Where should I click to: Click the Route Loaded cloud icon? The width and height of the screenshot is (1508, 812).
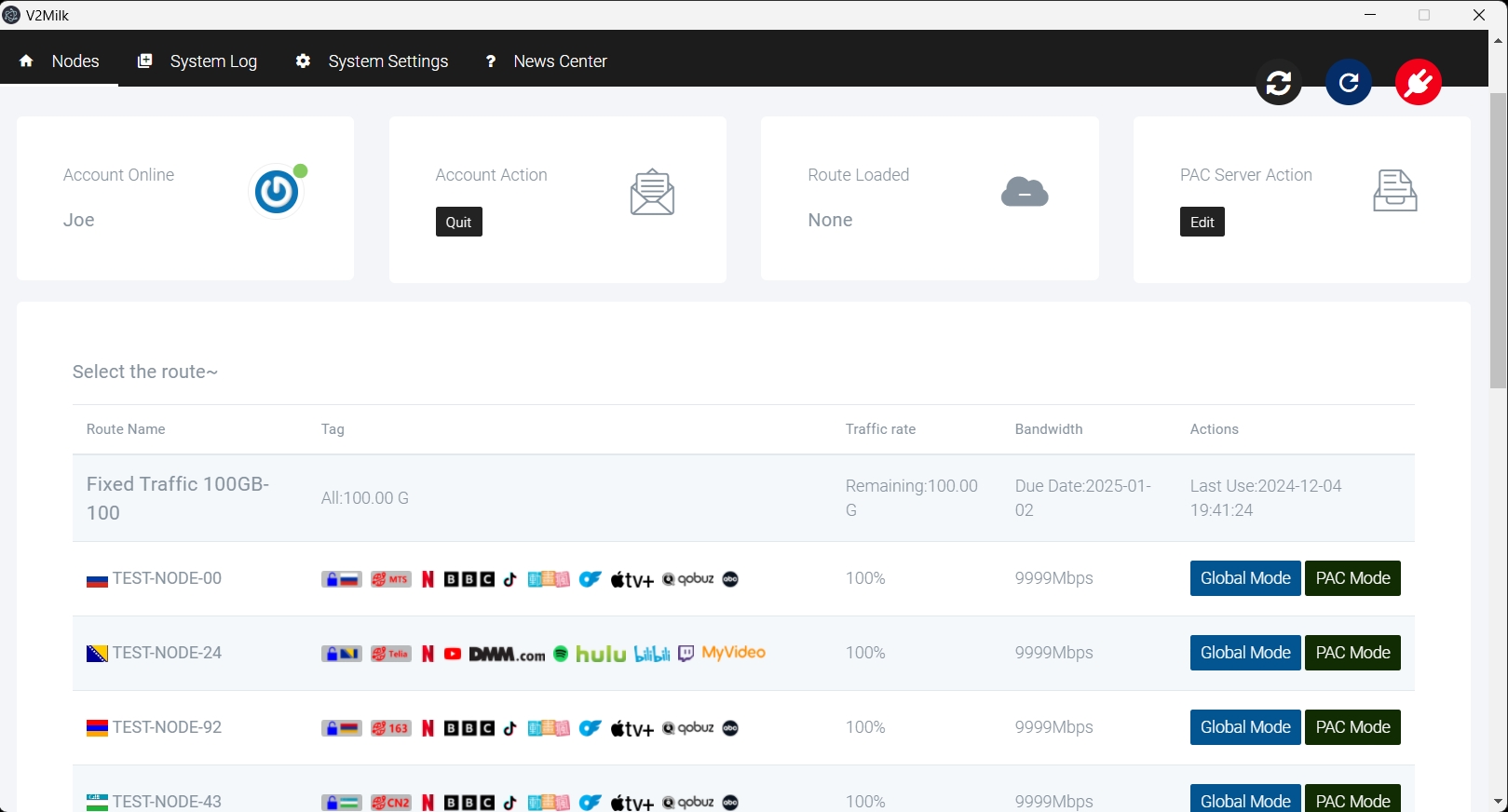1025,192
